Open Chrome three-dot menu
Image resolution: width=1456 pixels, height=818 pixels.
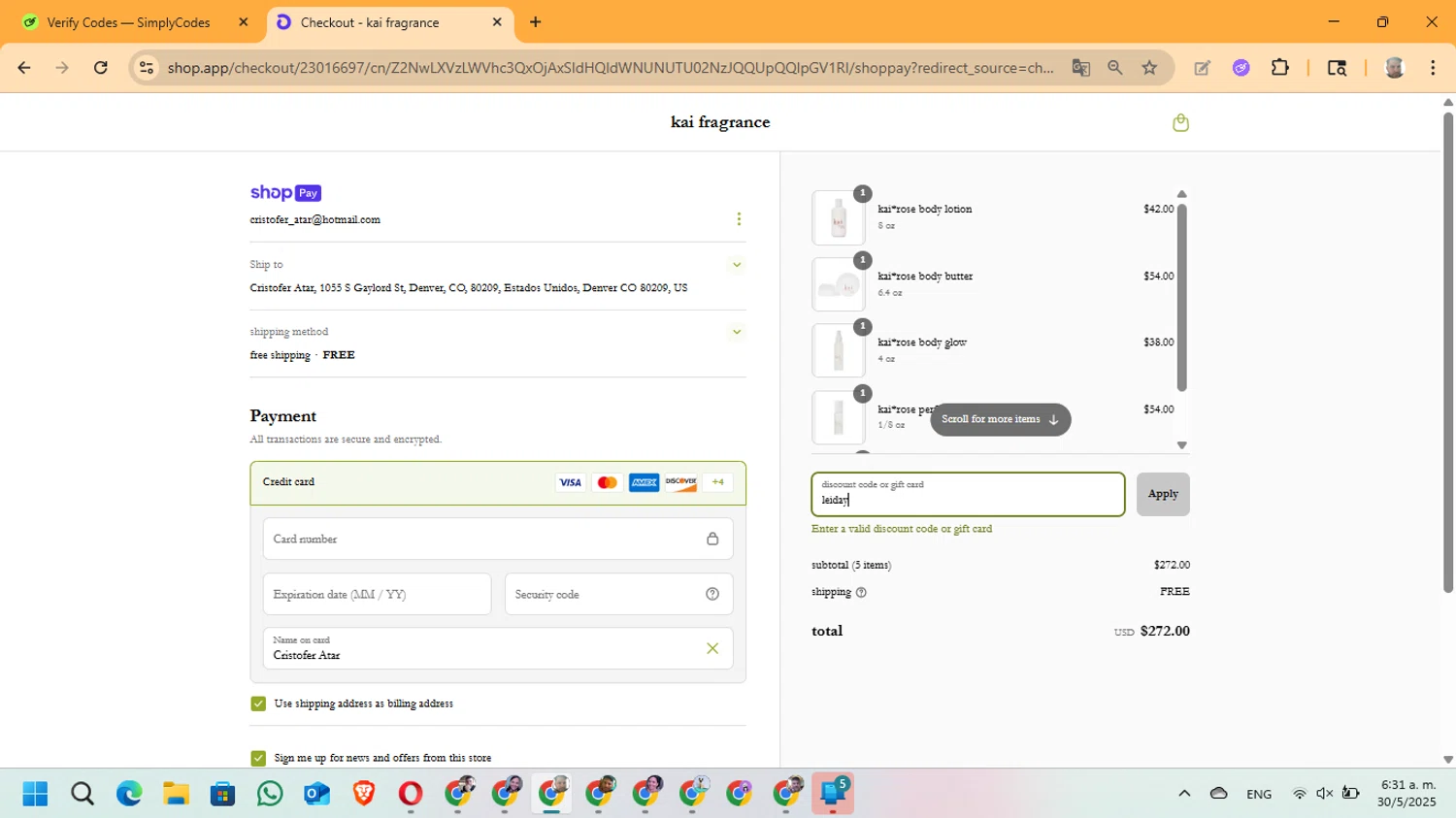pyautogui.click(x=1433, y=68)
